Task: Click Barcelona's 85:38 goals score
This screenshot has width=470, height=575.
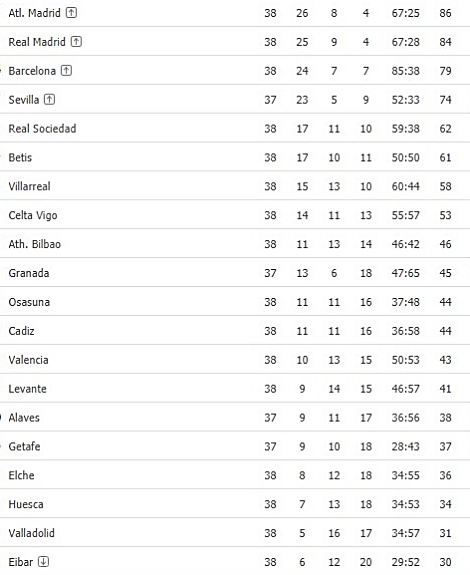Action: coord(405,71)
